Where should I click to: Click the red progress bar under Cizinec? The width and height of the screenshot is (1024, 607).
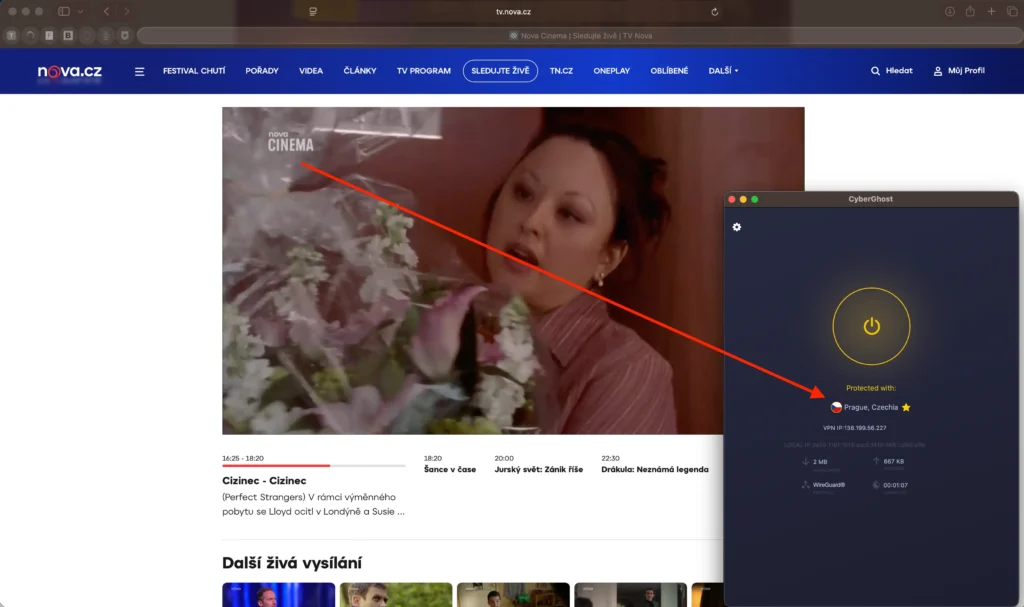click(x=275, y=464)
